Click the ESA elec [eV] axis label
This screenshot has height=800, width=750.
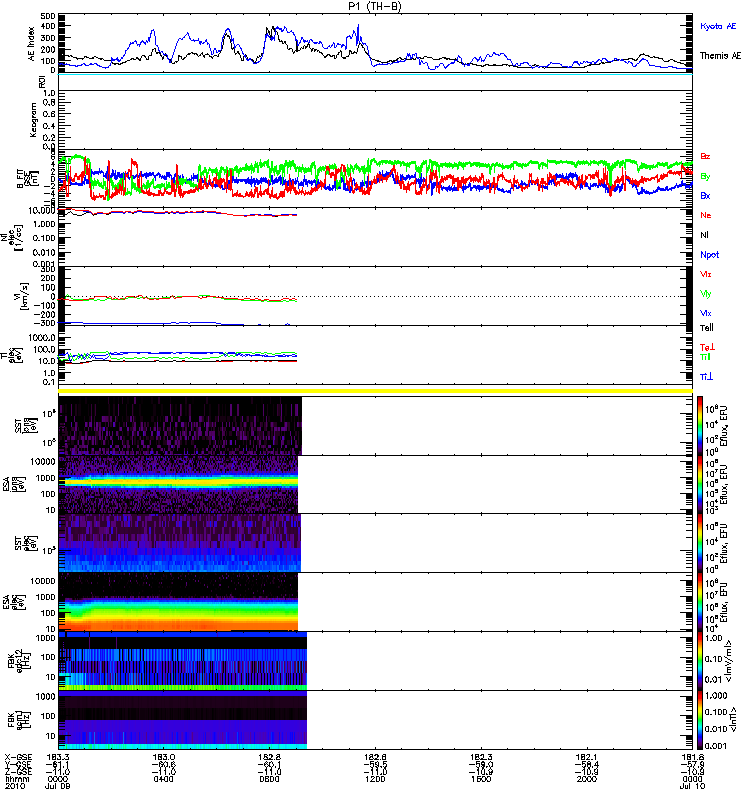click(14, 602)
